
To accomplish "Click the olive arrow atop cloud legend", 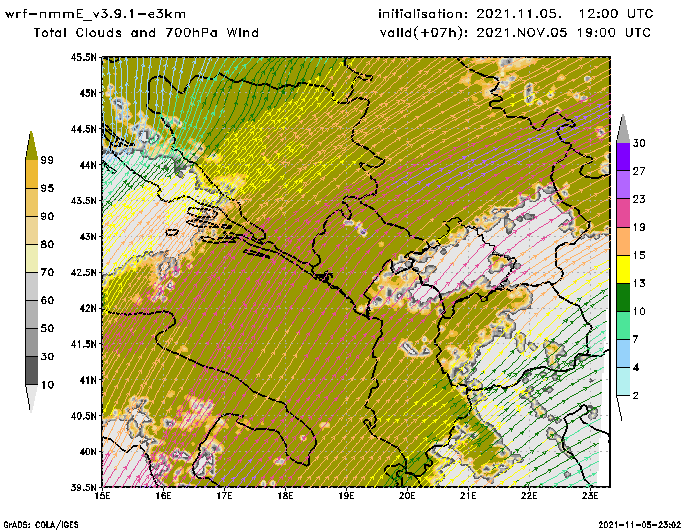I will coord(31,145).
